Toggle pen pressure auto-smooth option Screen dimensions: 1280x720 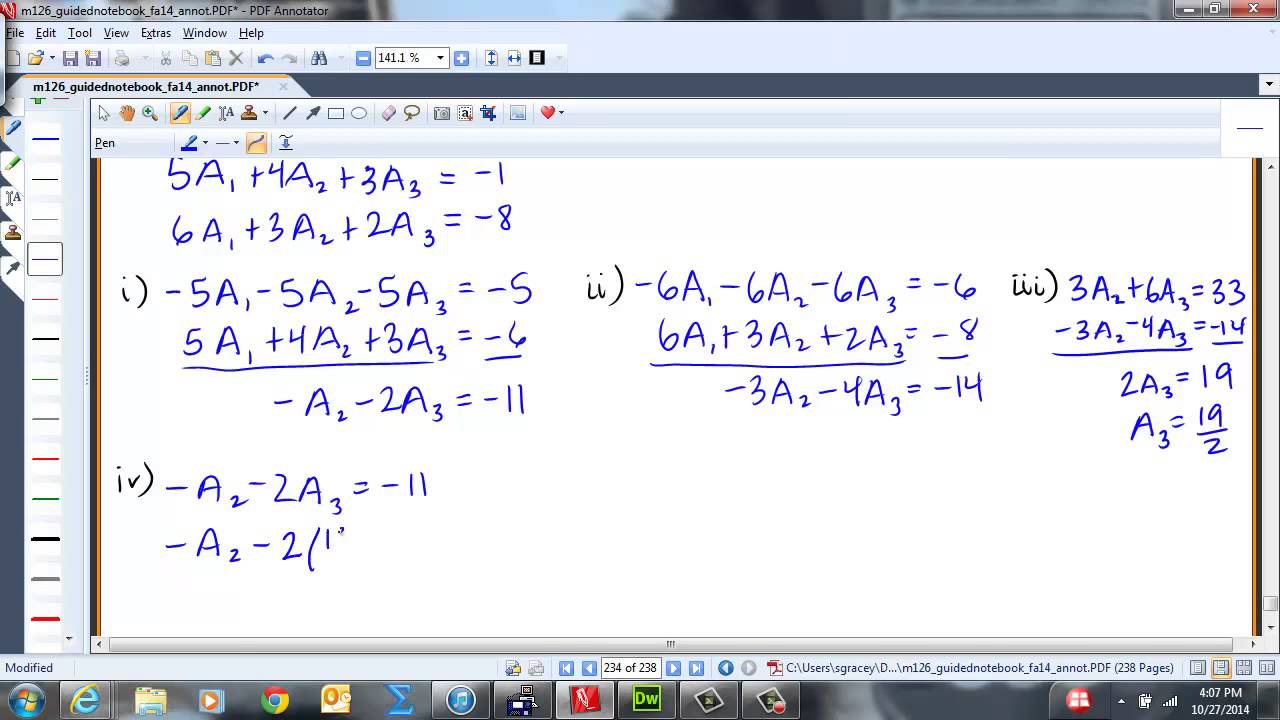pos(286,143)
